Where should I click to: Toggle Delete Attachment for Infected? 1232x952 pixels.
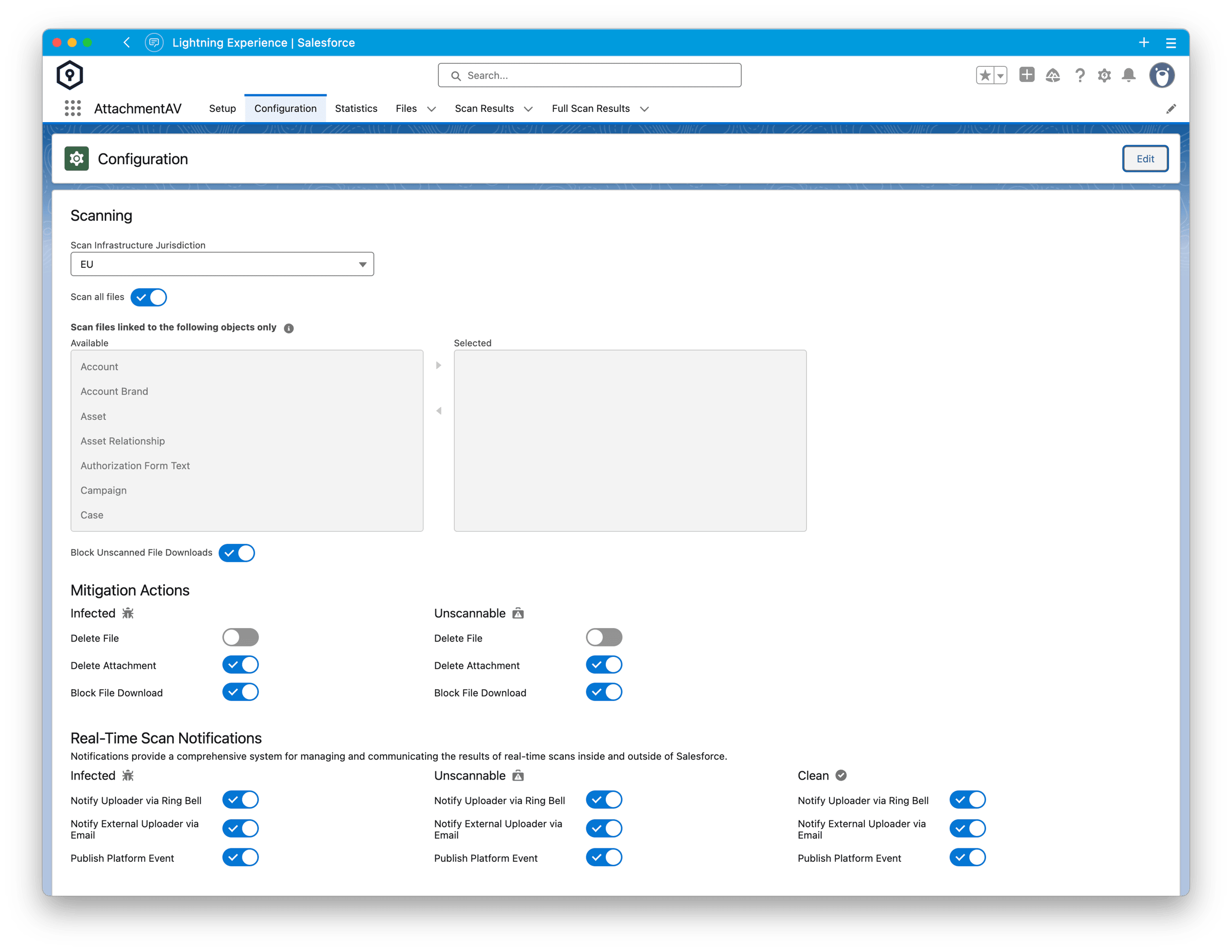pyautogui.click(x=241, y=665)
